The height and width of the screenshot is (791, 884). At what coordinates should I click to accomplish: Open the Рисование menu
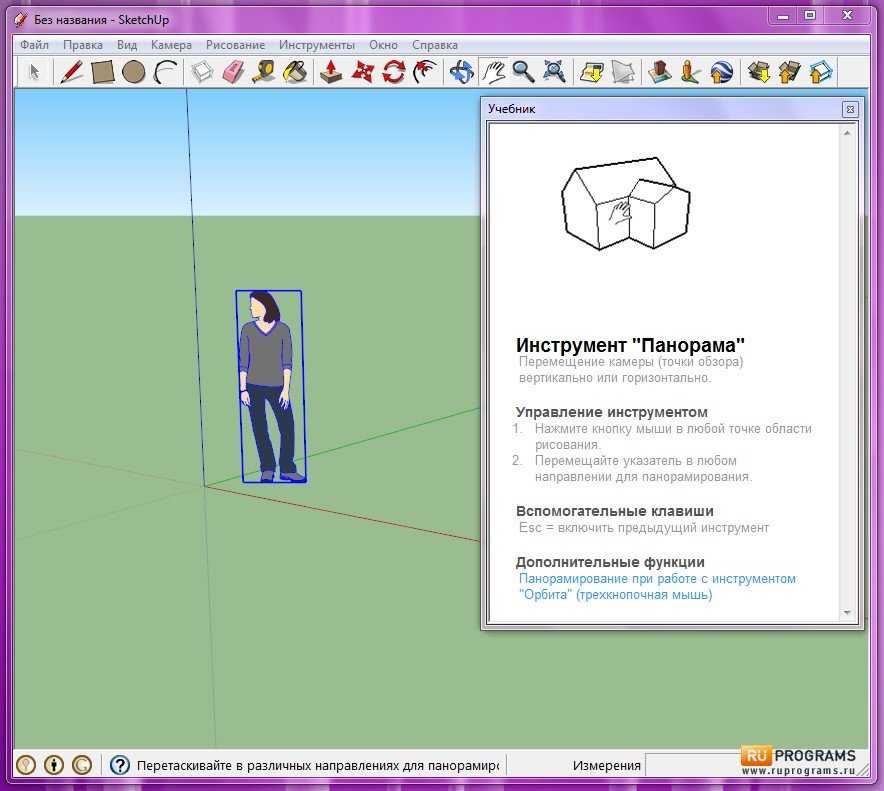235,45
